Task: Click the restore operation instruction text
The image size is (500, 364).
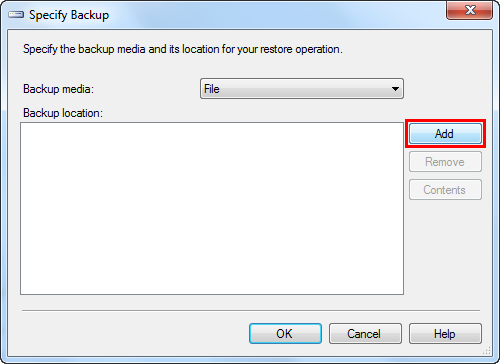Action: 183,49
